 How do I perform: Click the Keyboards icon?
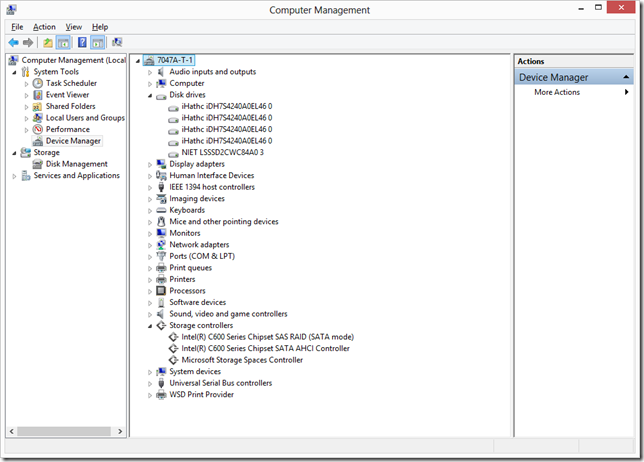(x=161, y=210)
